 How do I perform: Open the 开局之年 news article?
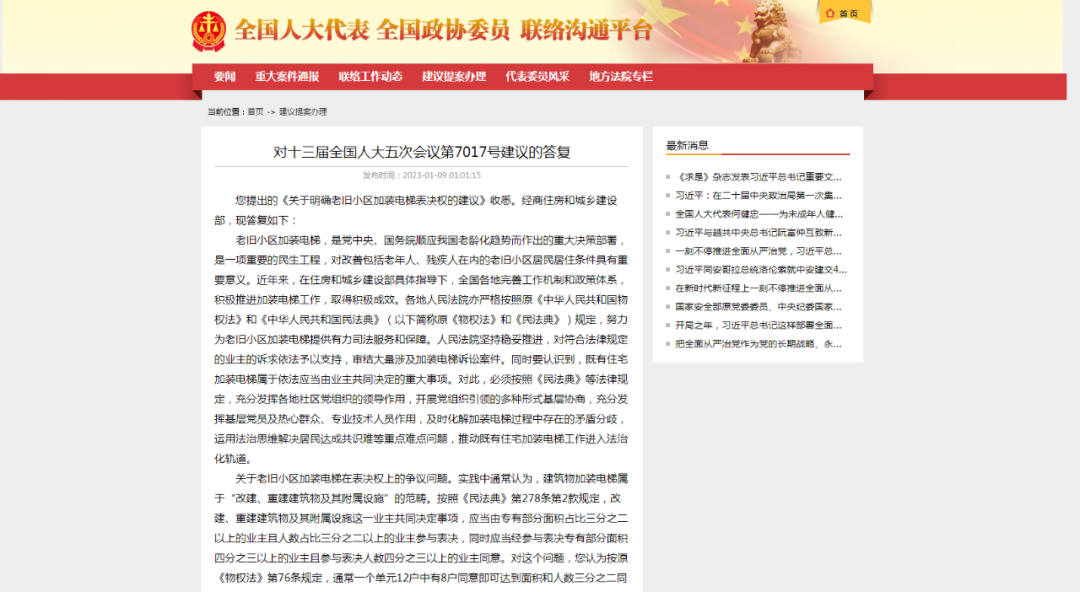[x=760, y=325]
